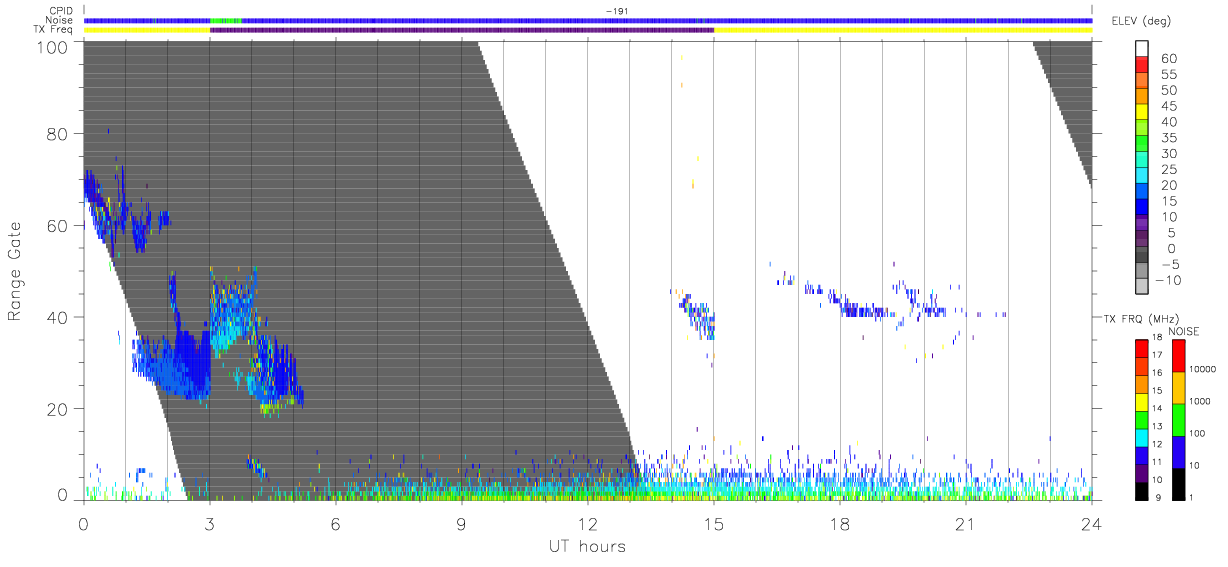Click the black 1–10 NOISE segment
1228x567 pixels.
1179,483
